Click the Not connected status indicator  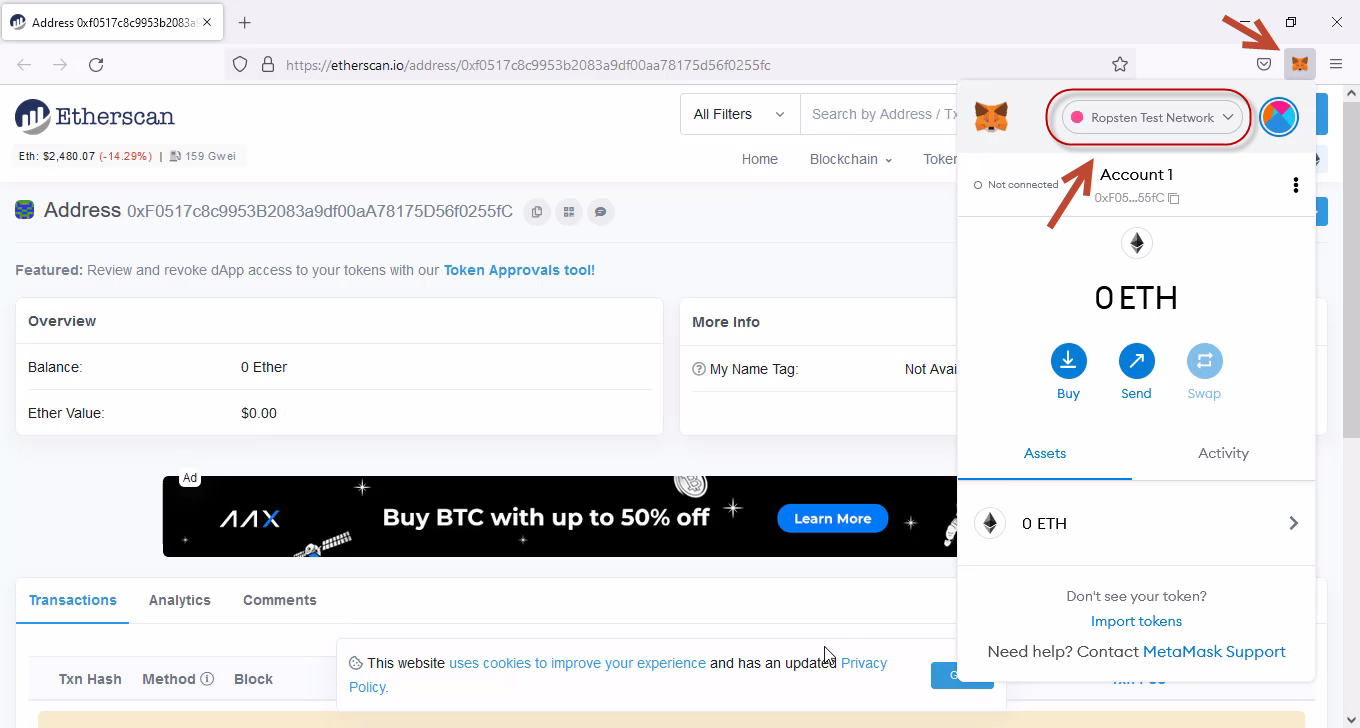coord(1016,185)
